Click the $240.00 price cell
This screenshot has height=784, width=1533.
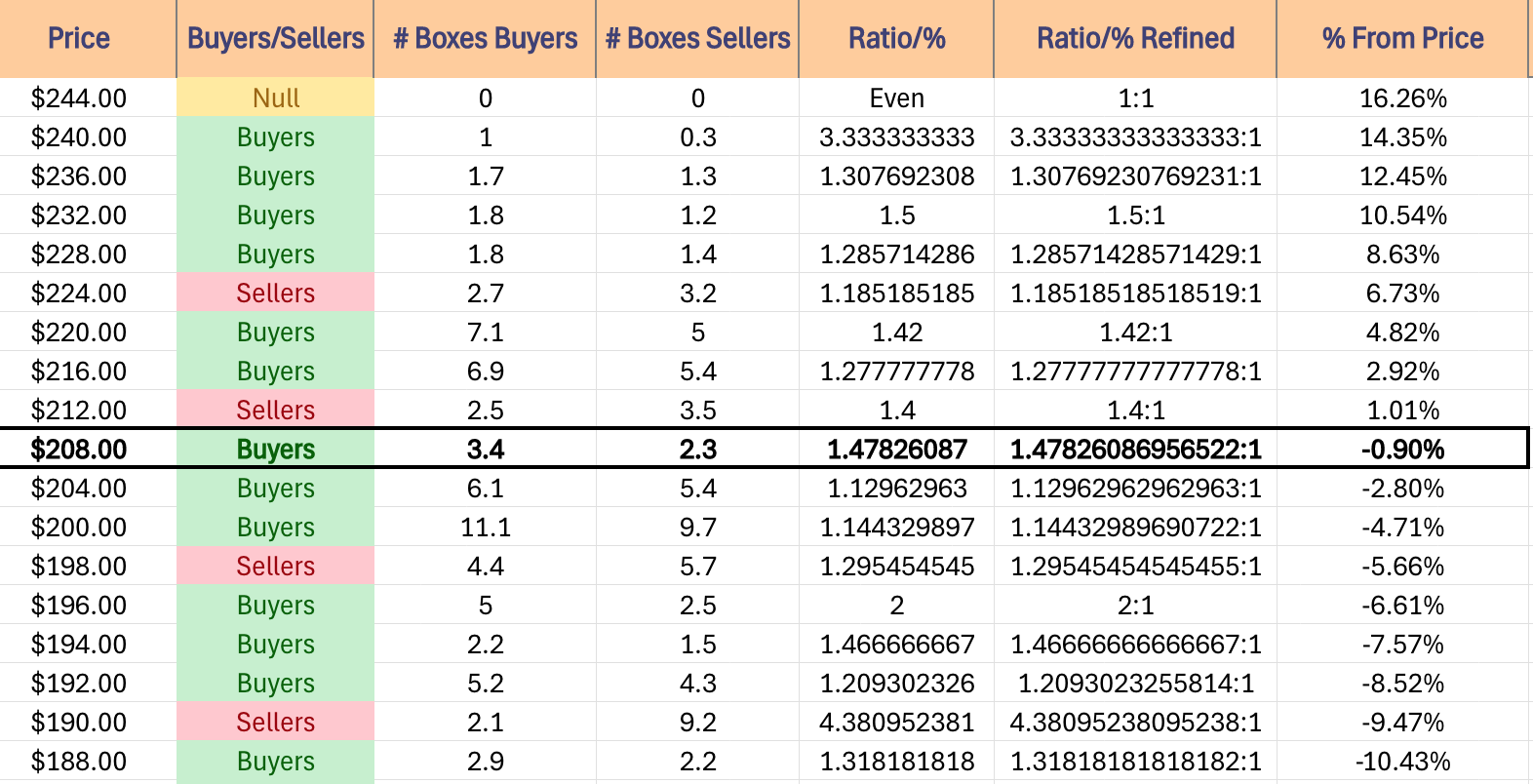pos(88,137)
